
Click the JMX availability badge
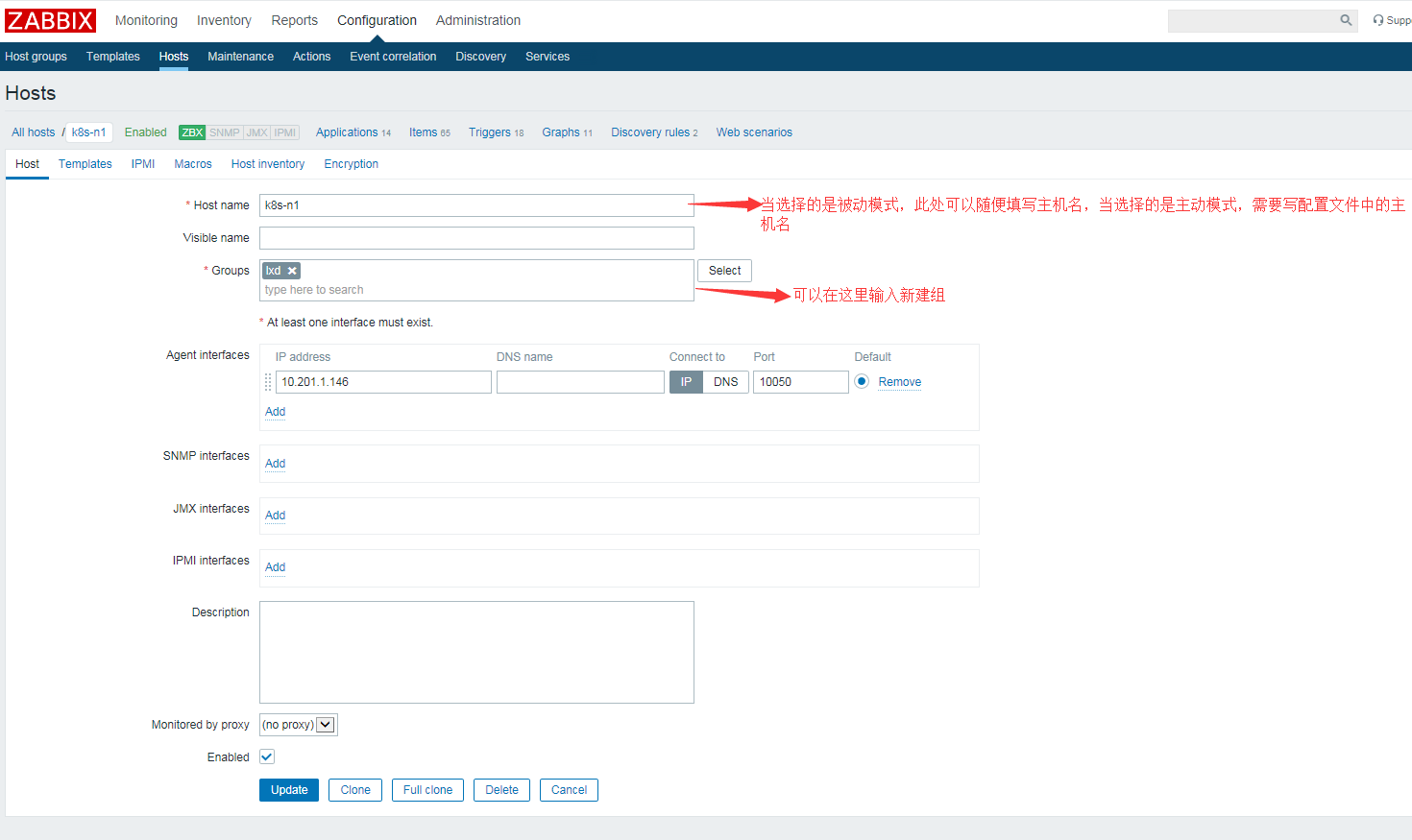[256, 132]
